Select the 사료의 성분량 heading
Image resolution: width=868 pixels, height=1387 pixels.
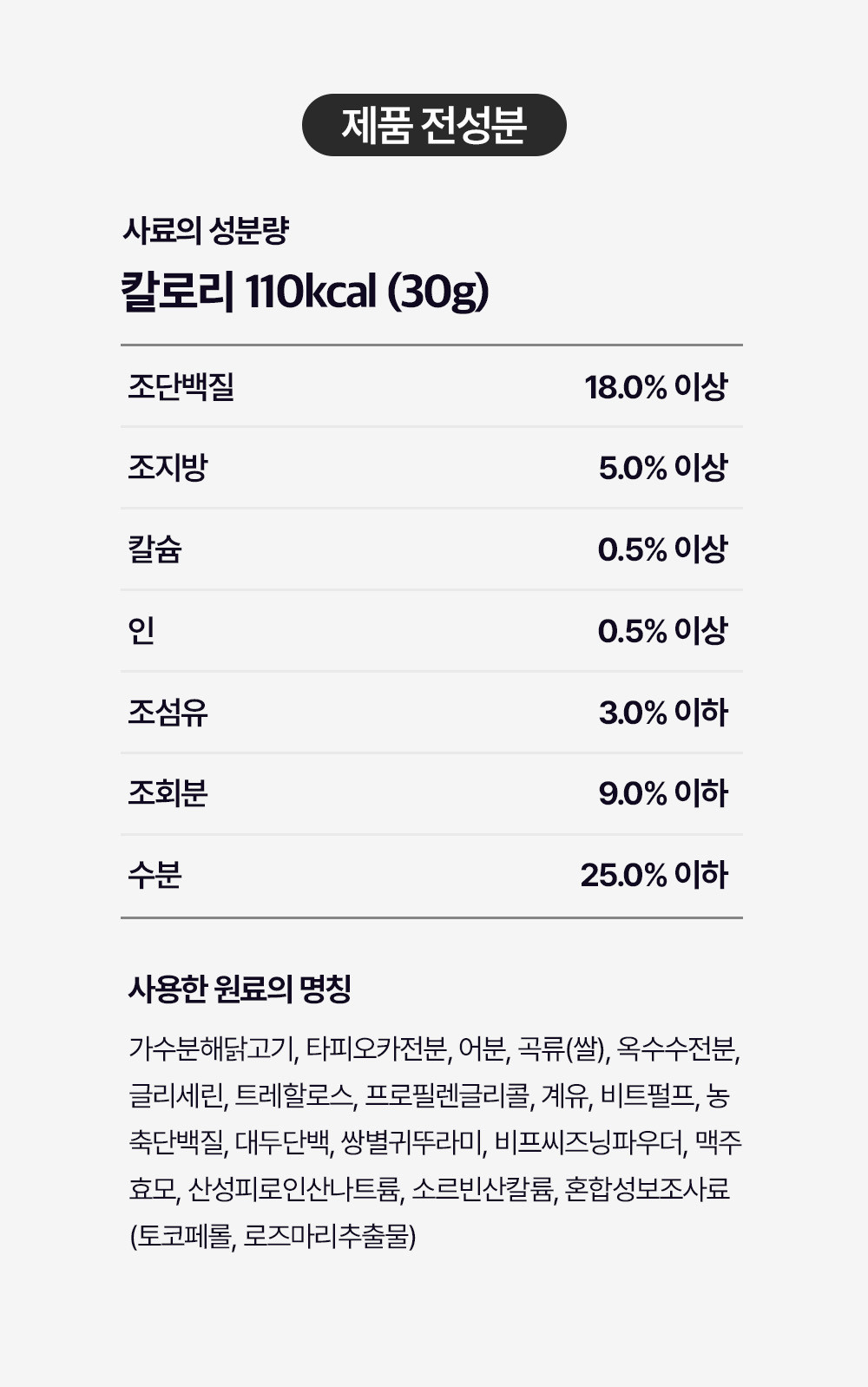click(x=206, y=231)
